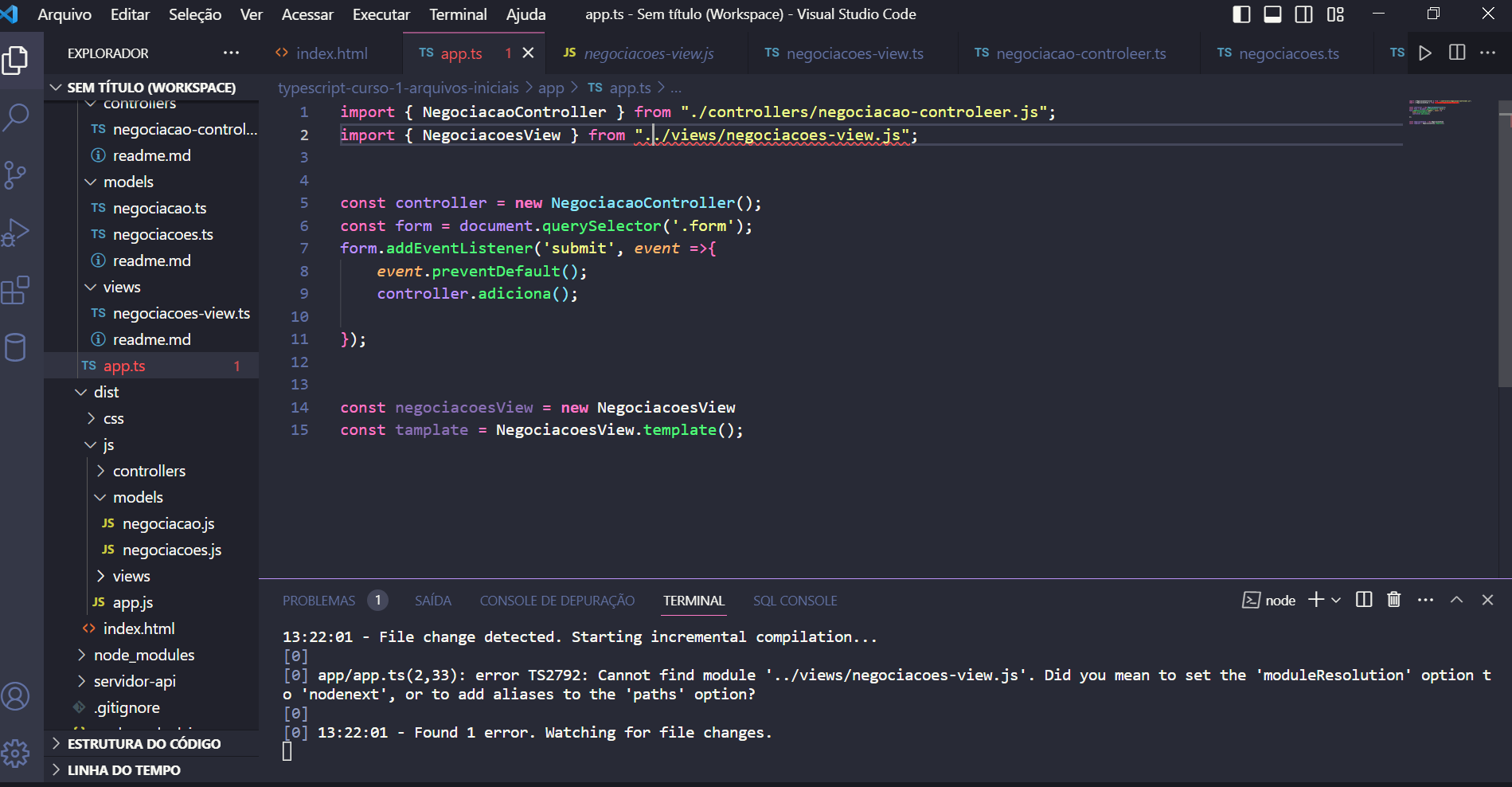Screen dimensions: 1512x787
Task: Open negociacoes.js in dist models
Action: [151, 550]
